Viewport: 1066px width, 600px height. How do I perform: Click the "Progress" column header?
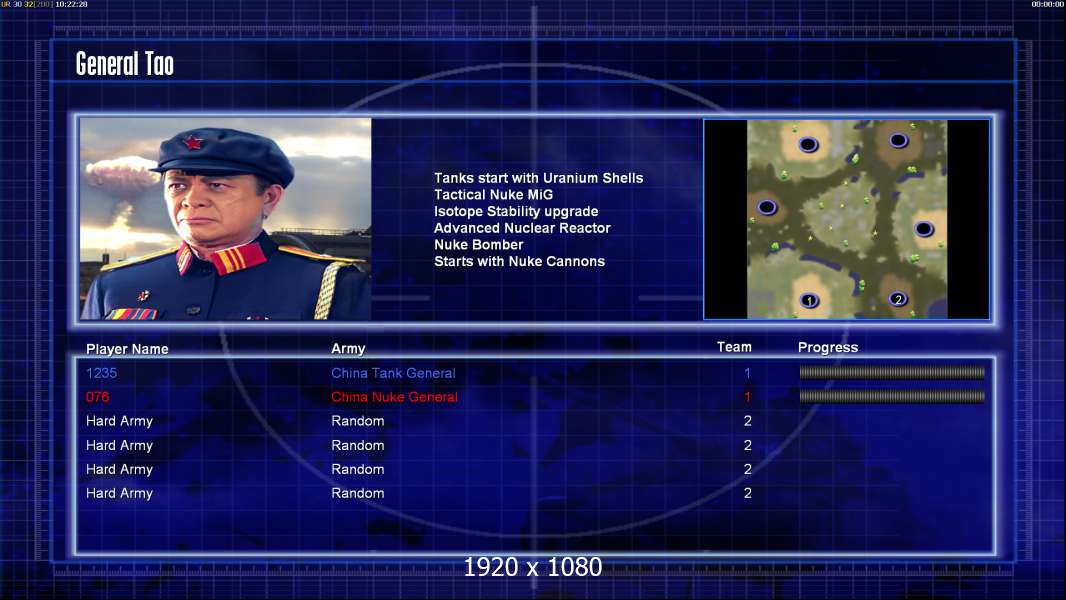click(x=828, y=347)
